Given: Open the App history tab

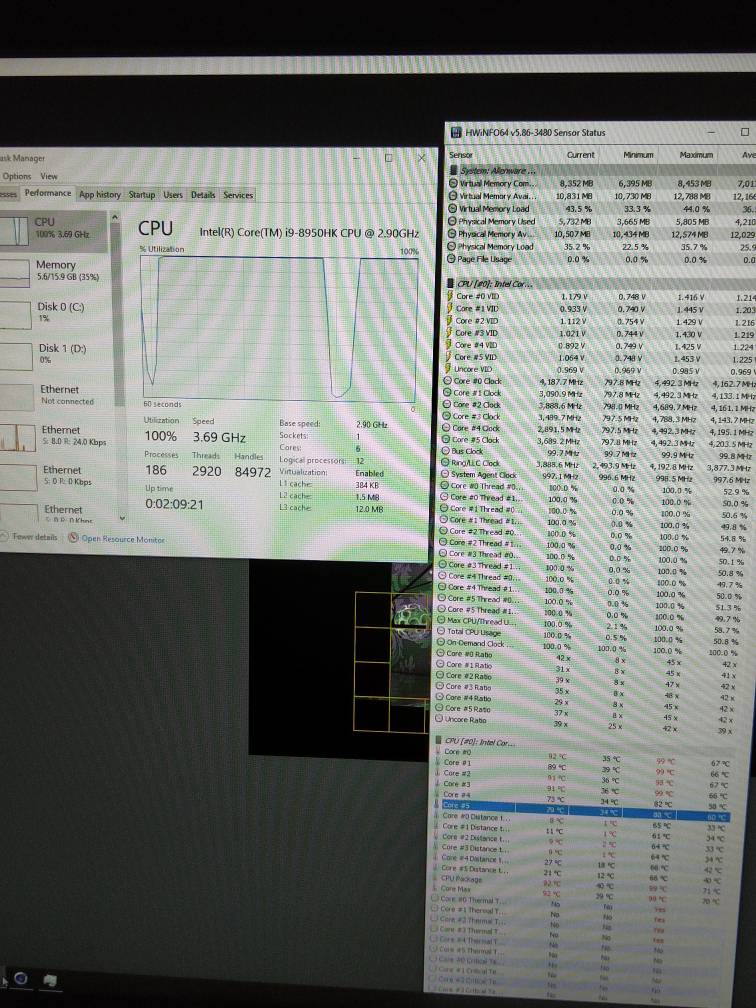Looking at the screenshot, I should click(100, 194).
